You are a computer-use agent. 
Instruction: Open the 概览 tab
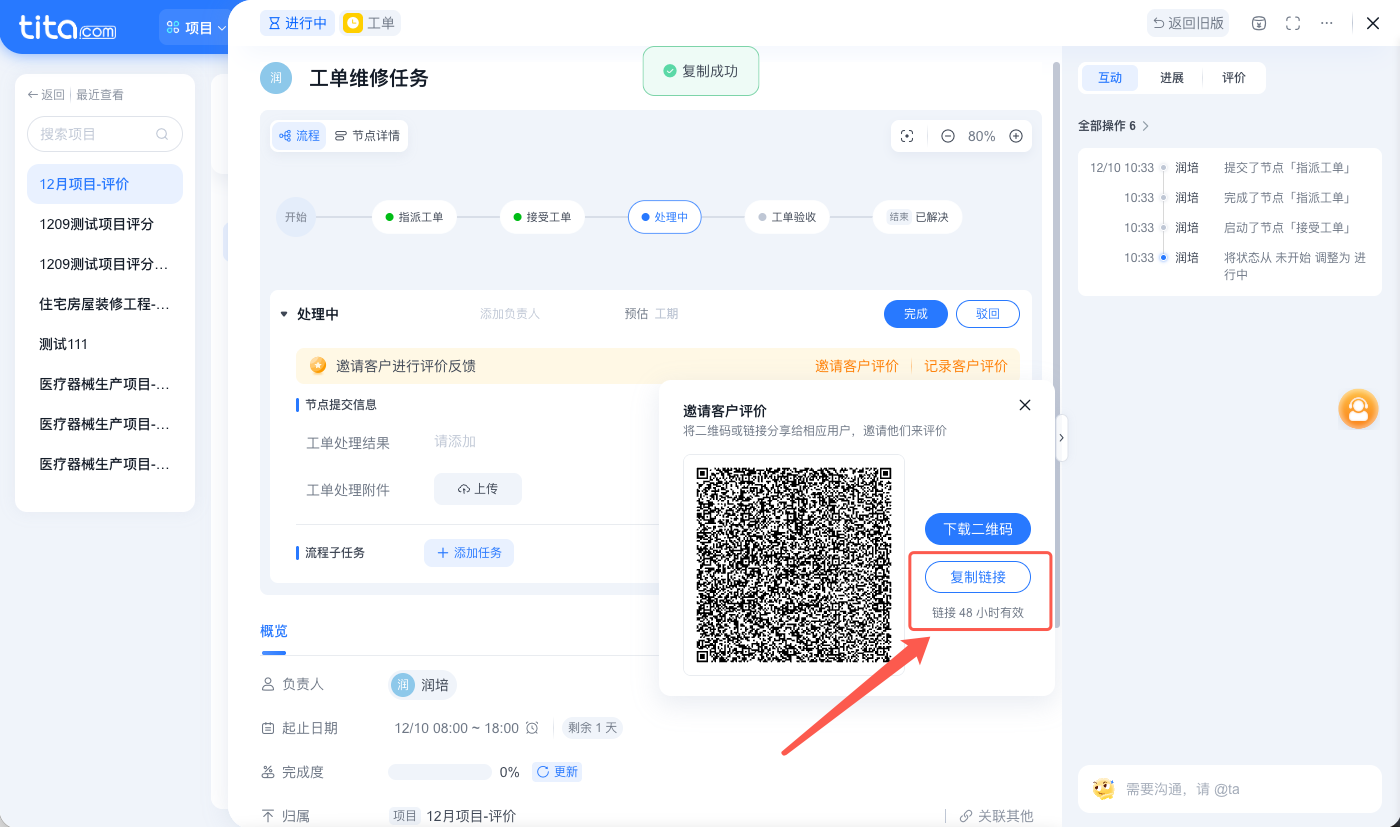pos(274,631)
